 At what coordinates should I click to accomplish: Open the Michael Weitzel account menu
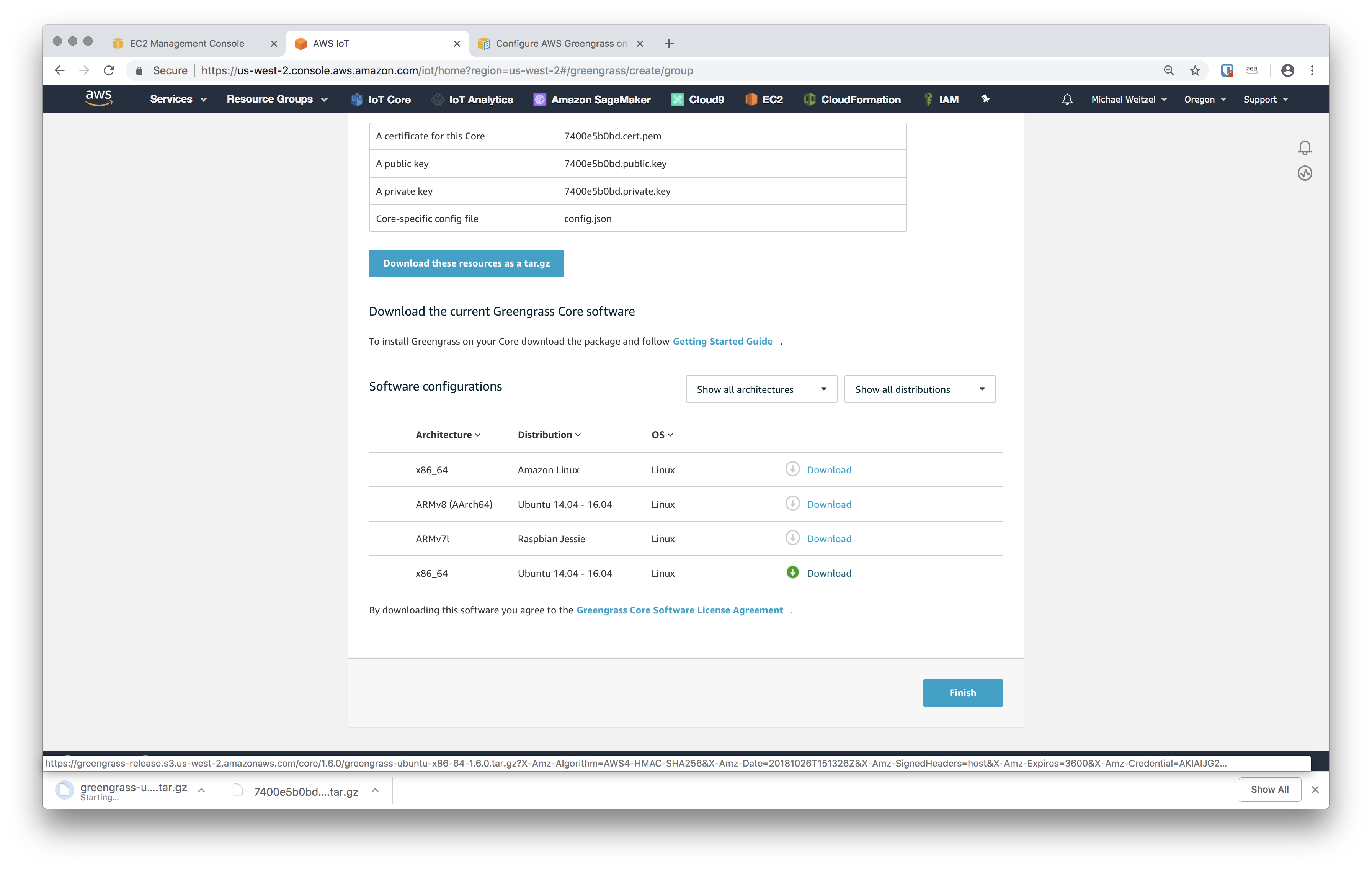coord(1129,99)
